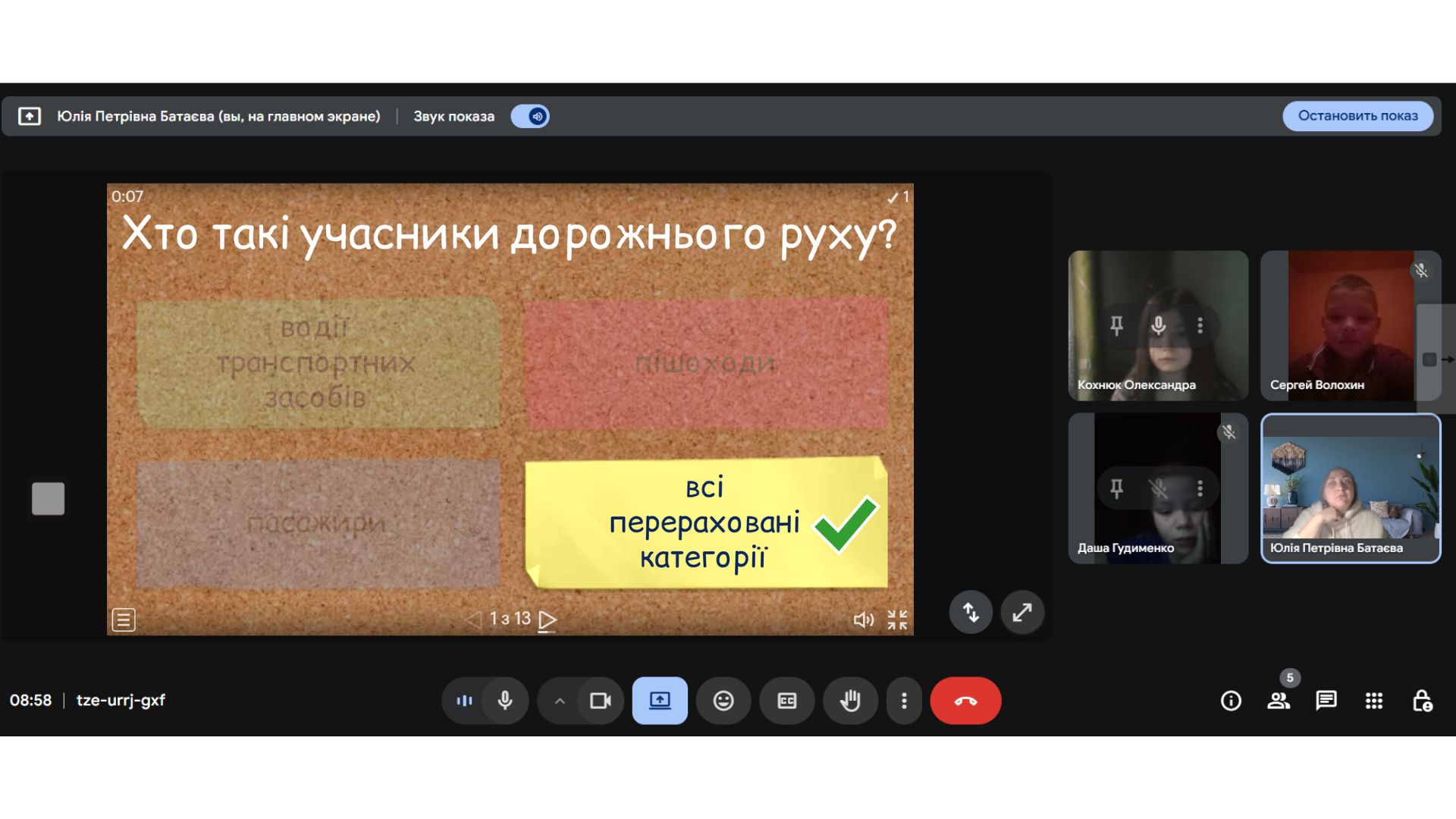This screenshot has width=1456, height=819.
Task: Toggle the presentation audio switch
Action: [x=530, y=116]
